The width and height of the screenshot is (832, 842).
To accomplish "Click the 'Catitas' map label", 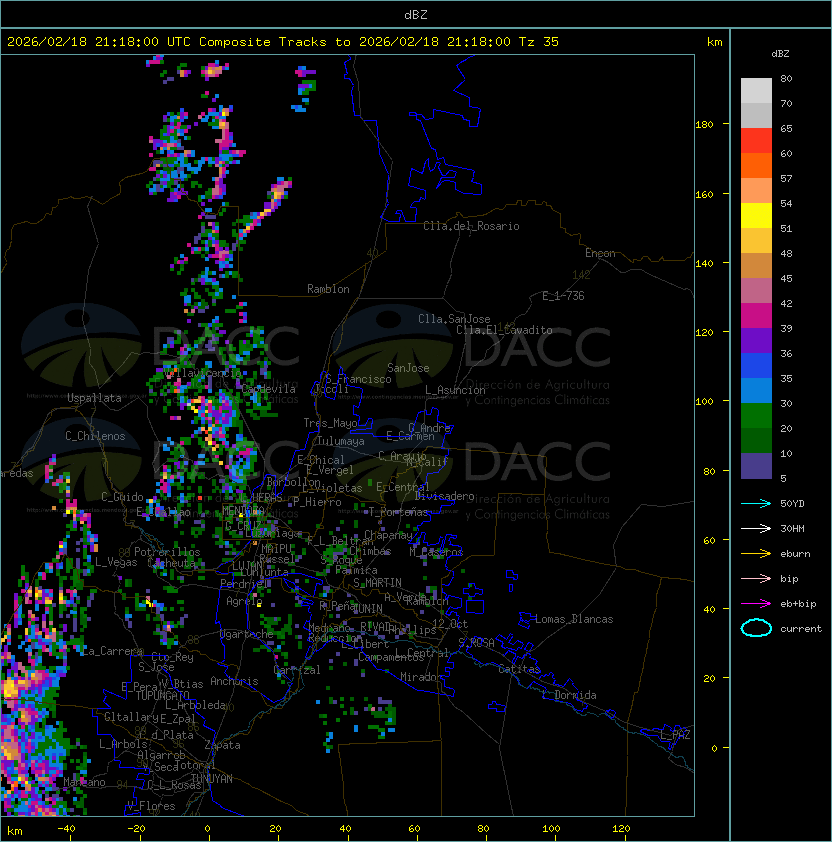I will coord(519,669).
